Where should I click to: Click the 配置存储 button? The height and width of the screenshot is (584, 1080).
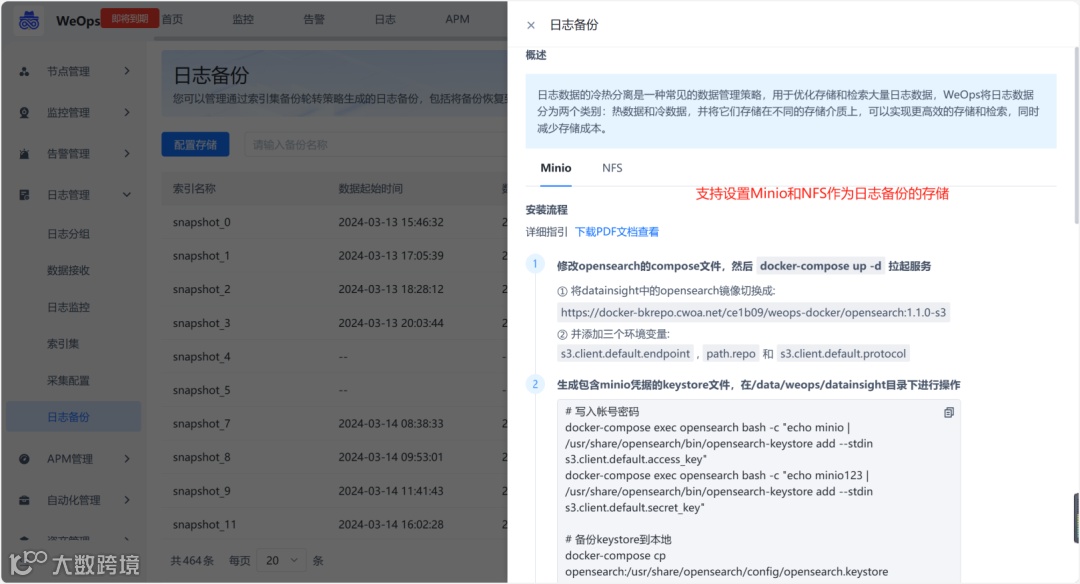[196, 145]
